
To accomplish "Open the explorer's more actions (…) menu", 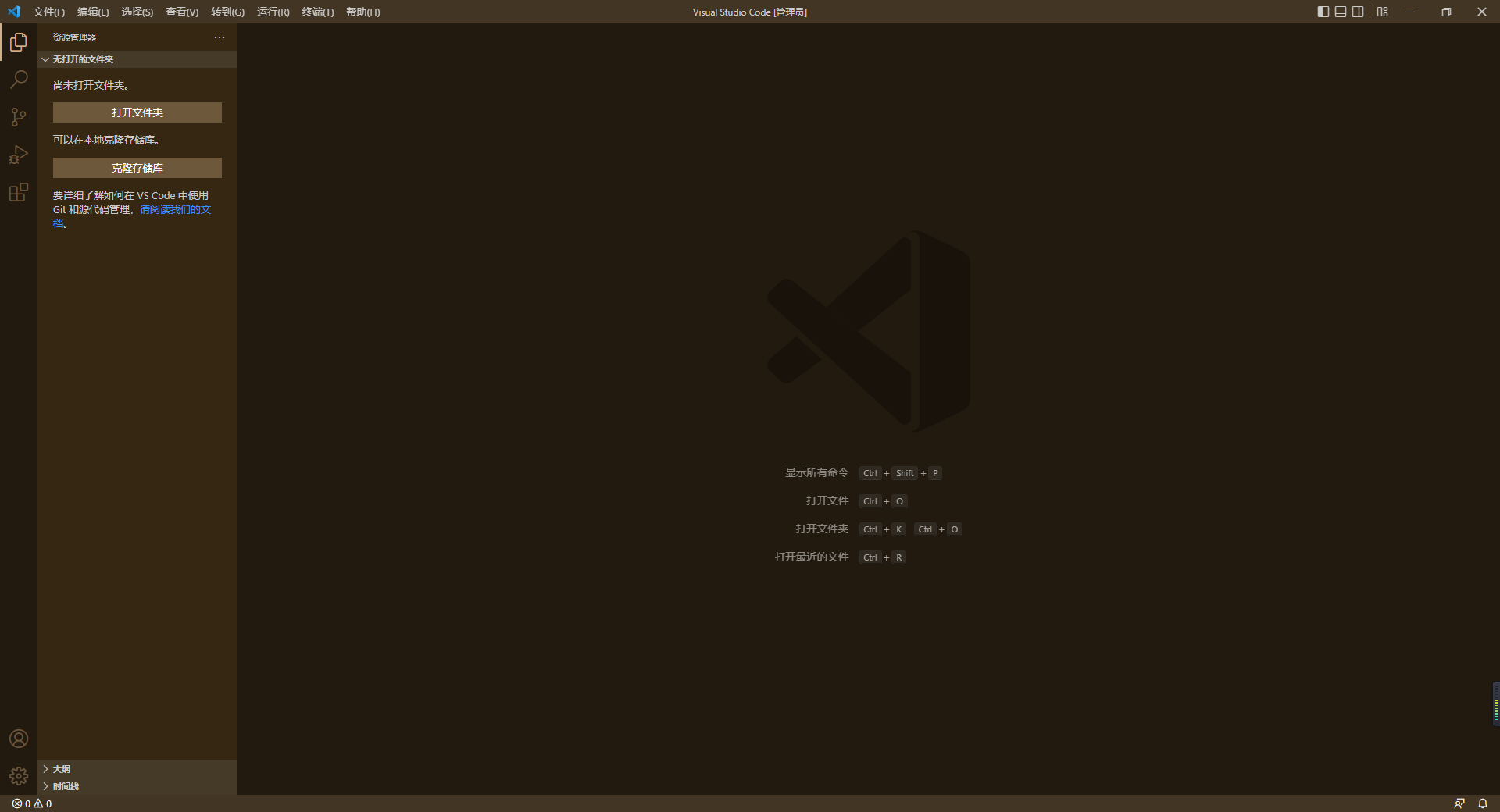I will pyautogui.click(x=220, y=37).
